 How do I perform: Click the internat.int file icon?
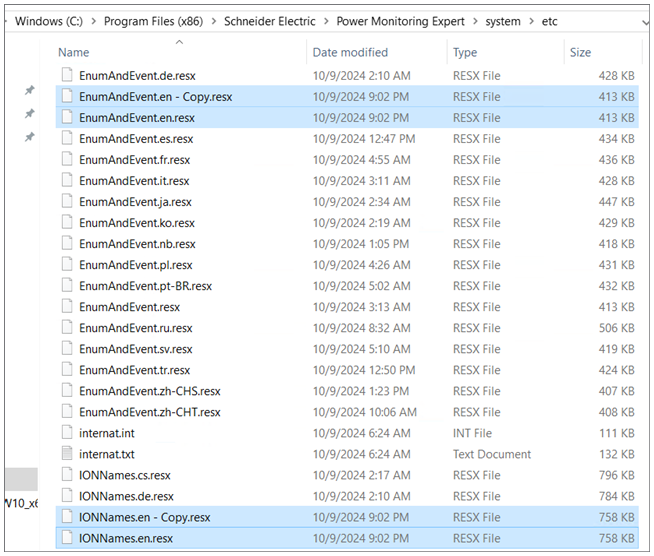[67, 432]
